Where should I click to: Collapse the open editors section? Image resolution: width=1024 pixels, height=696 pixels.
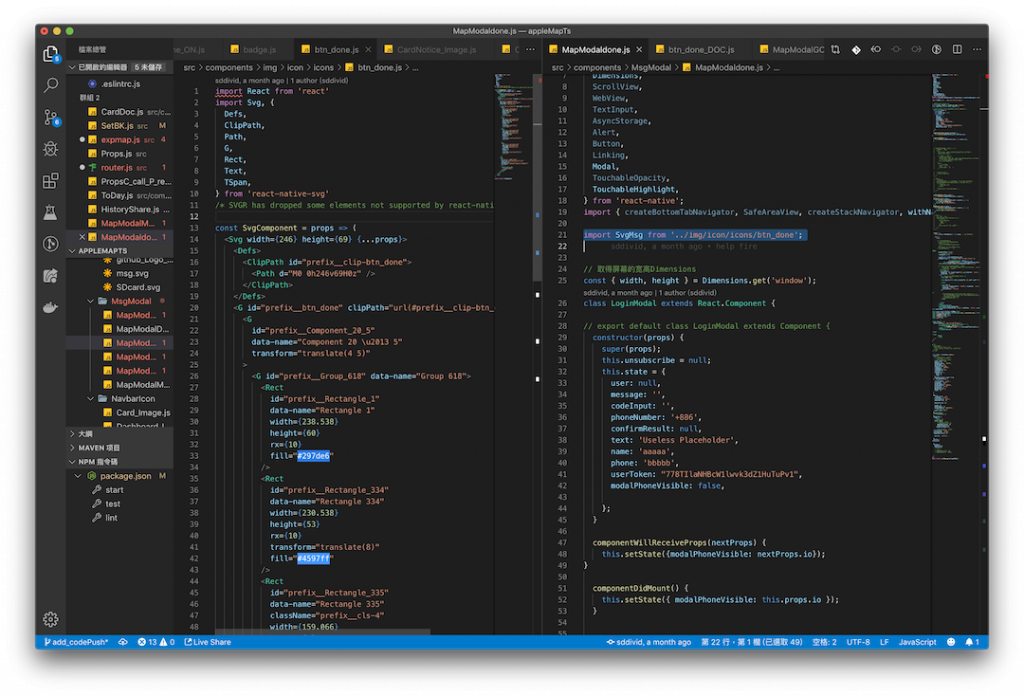[x=72, y=67]
